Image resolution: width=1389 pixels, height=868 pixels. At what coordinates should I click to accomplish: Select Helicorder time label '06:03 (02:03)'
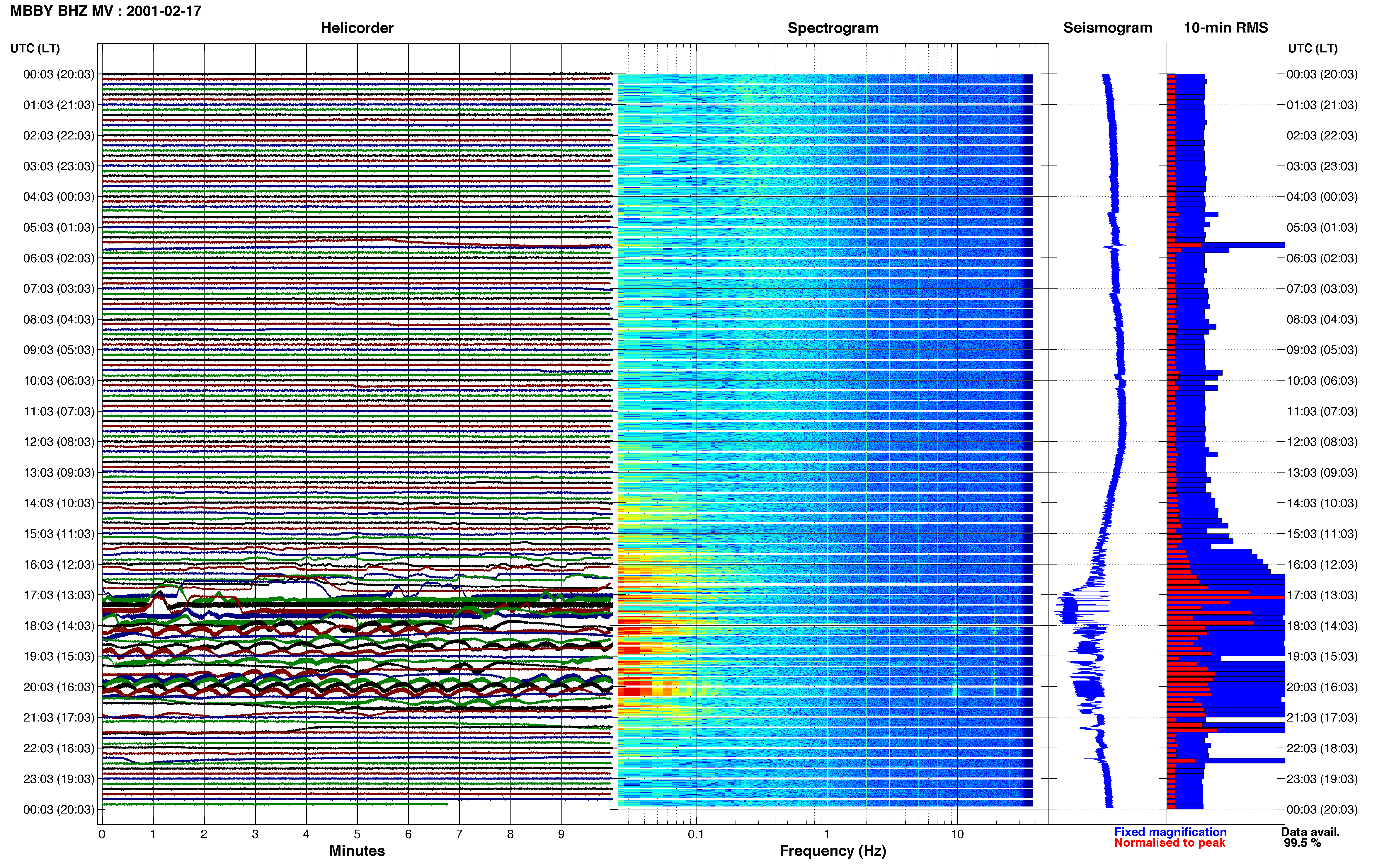[59, 258]
